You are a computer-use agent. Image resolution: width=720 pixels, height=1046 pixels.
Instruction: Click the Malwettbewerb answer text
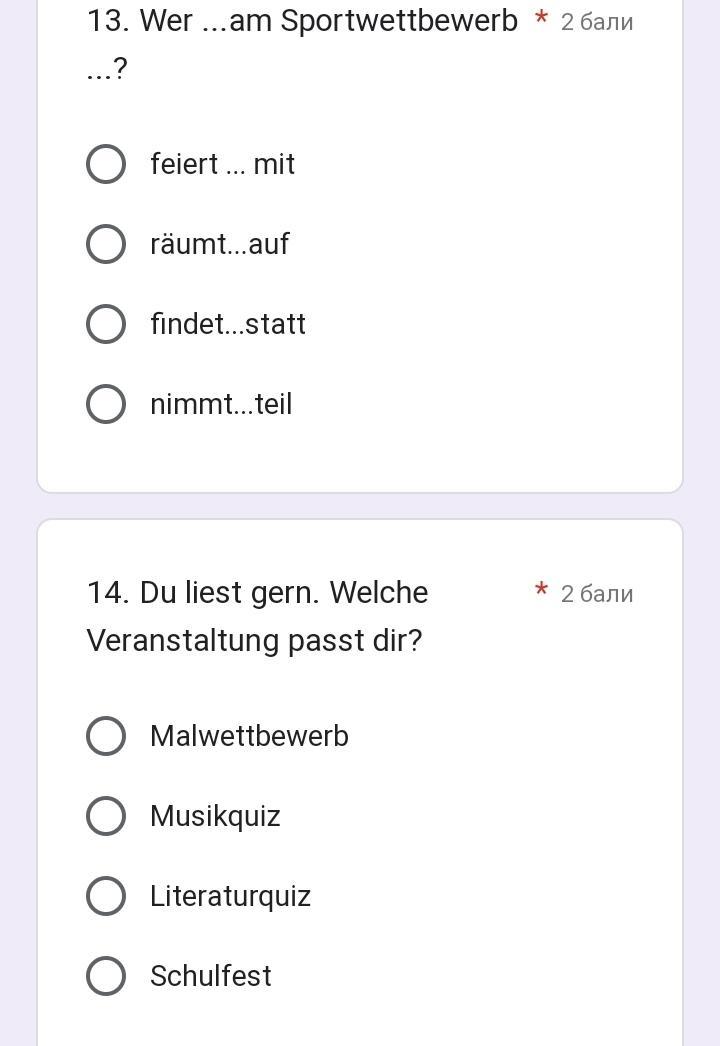(x=249, y=736)
